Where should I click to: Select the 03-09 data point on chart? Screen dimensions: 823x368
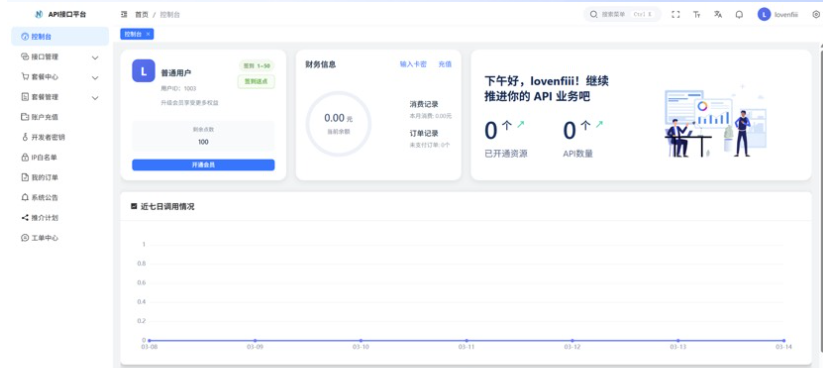[255, 341]
